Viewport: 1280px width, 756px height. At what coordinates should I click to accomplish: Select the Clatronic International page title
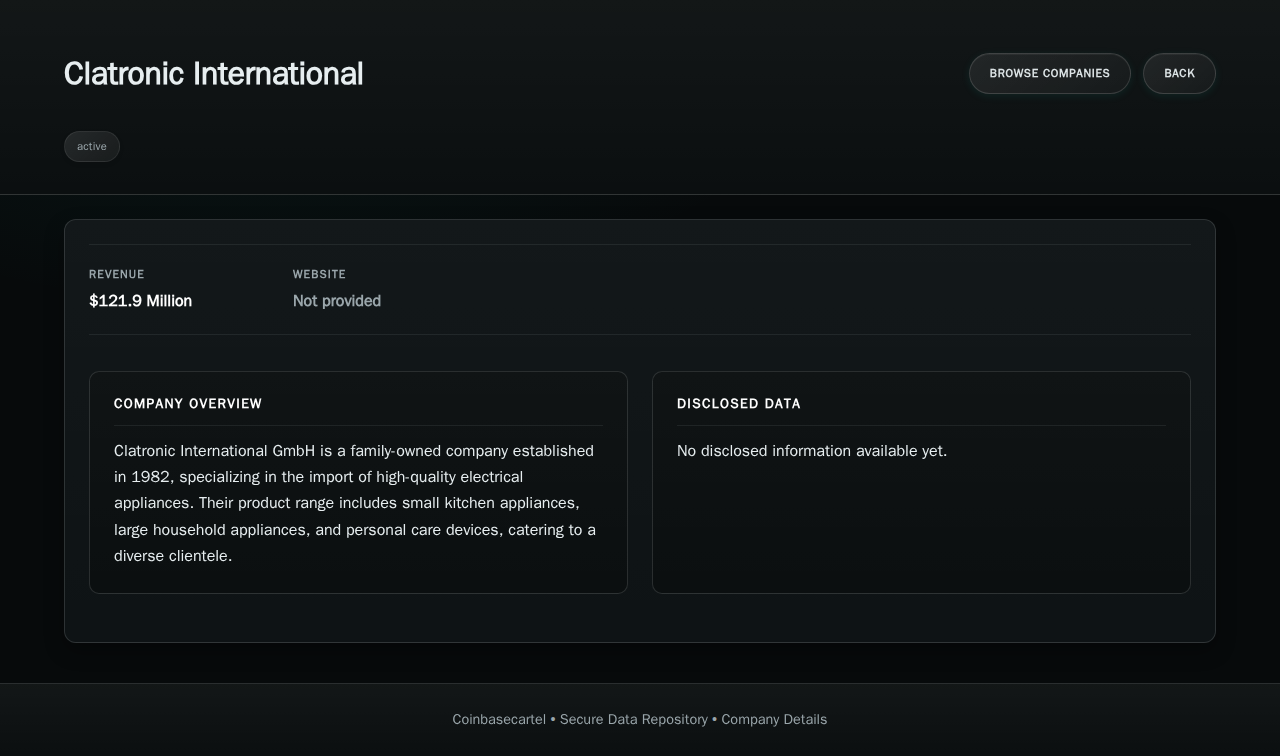pos(213,74)
